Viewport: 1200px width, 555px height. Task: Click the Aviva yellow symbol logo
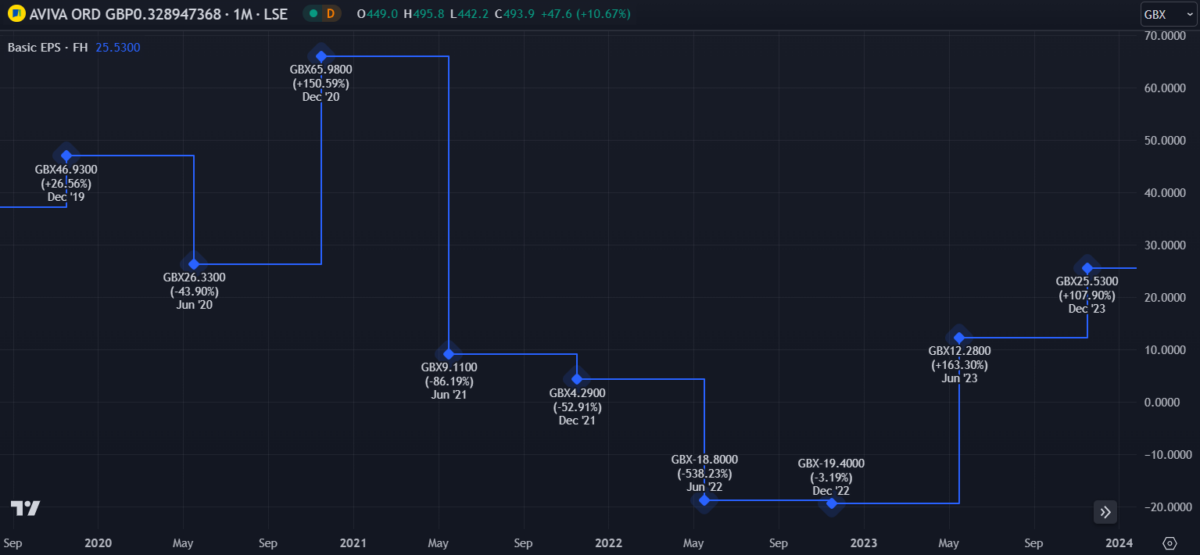point(15,15)
